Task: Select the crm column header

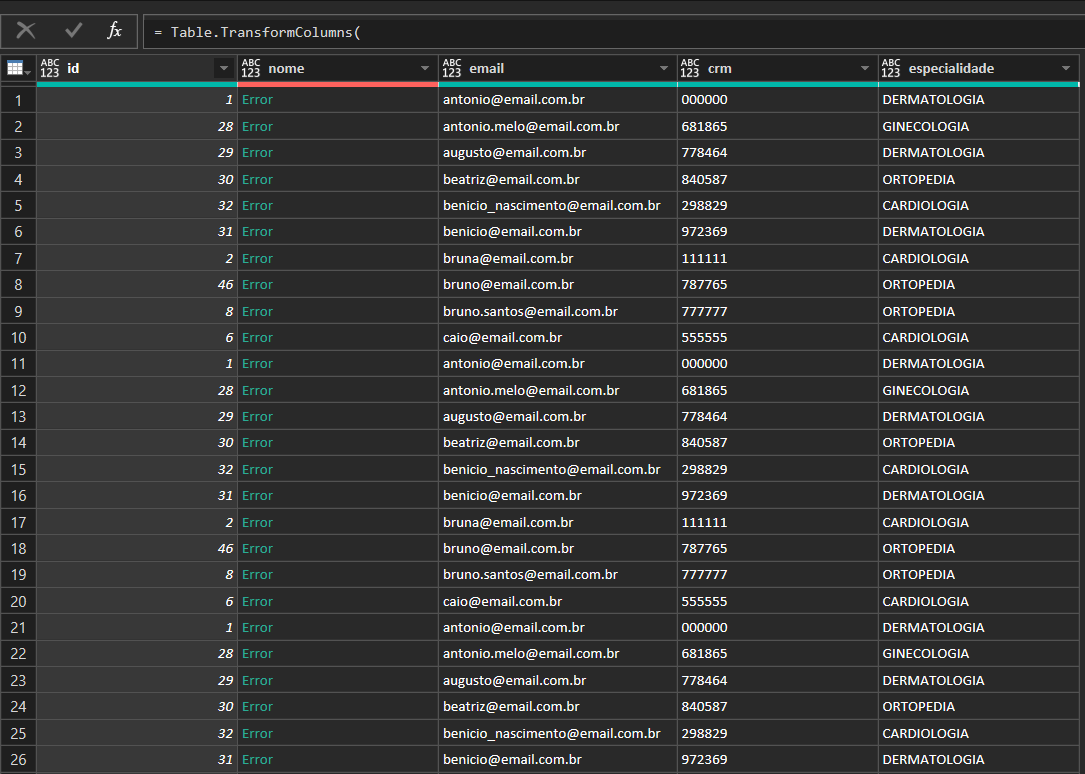Action: click(x=778, y=68)
